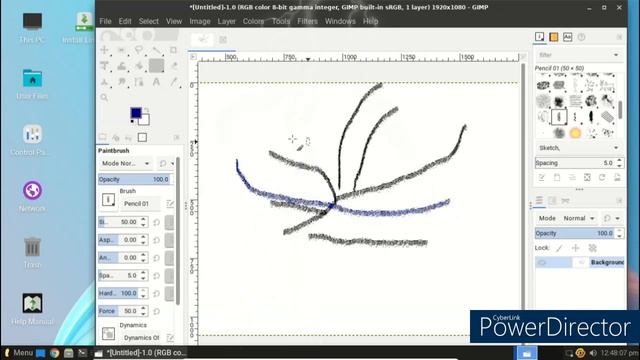Viewport: 640px width, 360px height.
Task: Open the Brushes dock tab
Action: [x=540, y=37]
